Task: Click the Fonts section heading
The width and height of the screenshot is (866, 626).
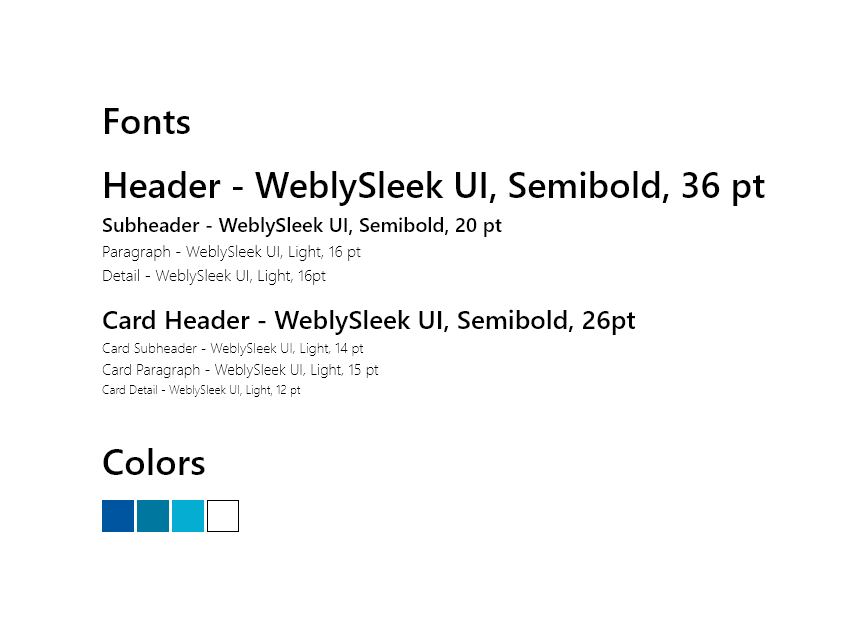Action: 146,122
